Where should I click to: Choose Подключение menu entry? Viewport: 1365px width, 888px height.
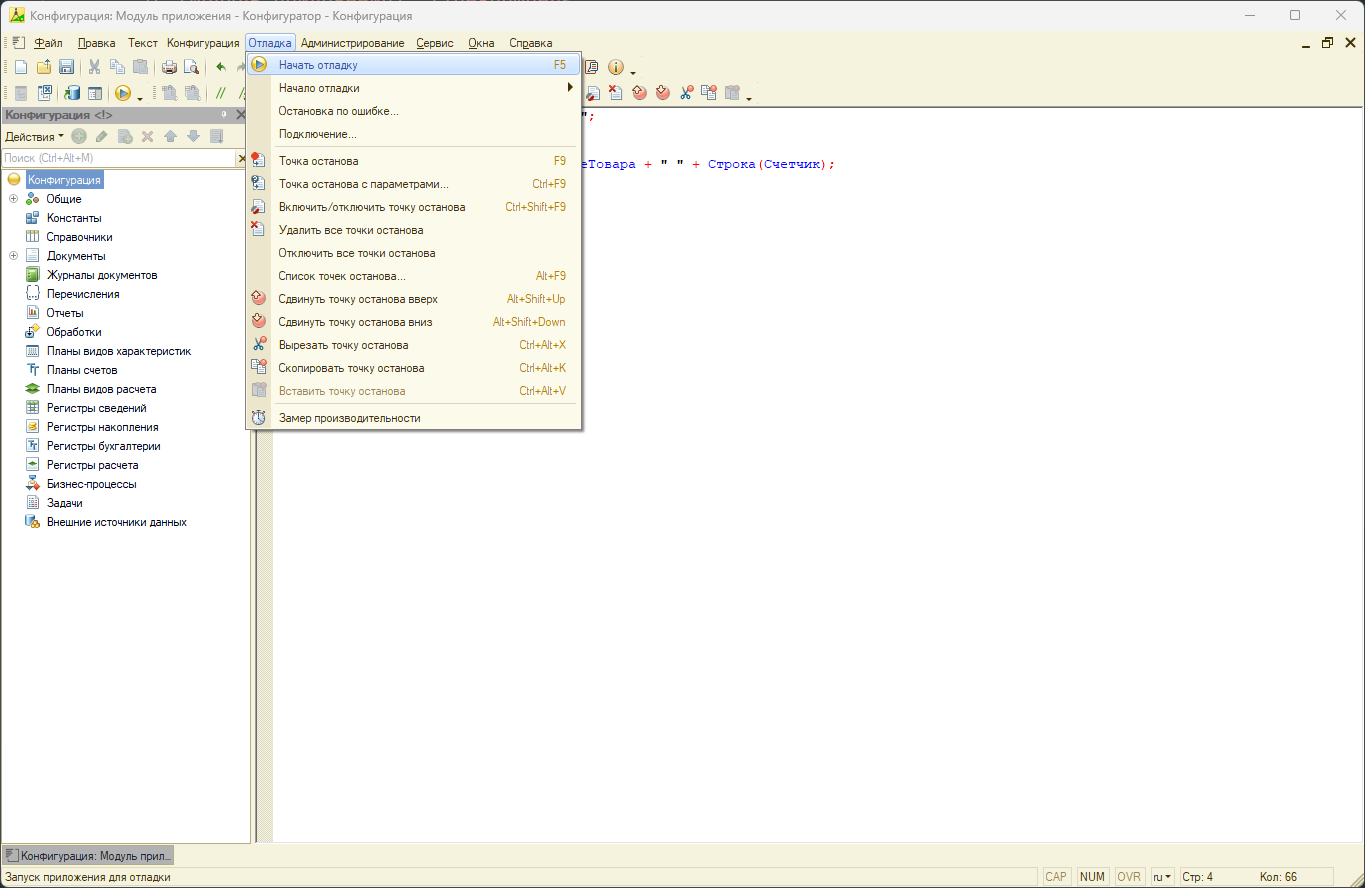pyautogui.click(x=414, y=134)
